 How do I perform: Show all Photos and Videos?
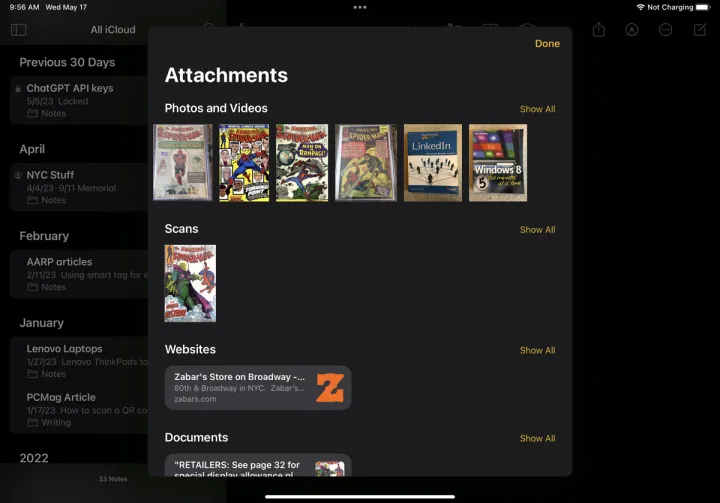(x=537, y=109)
